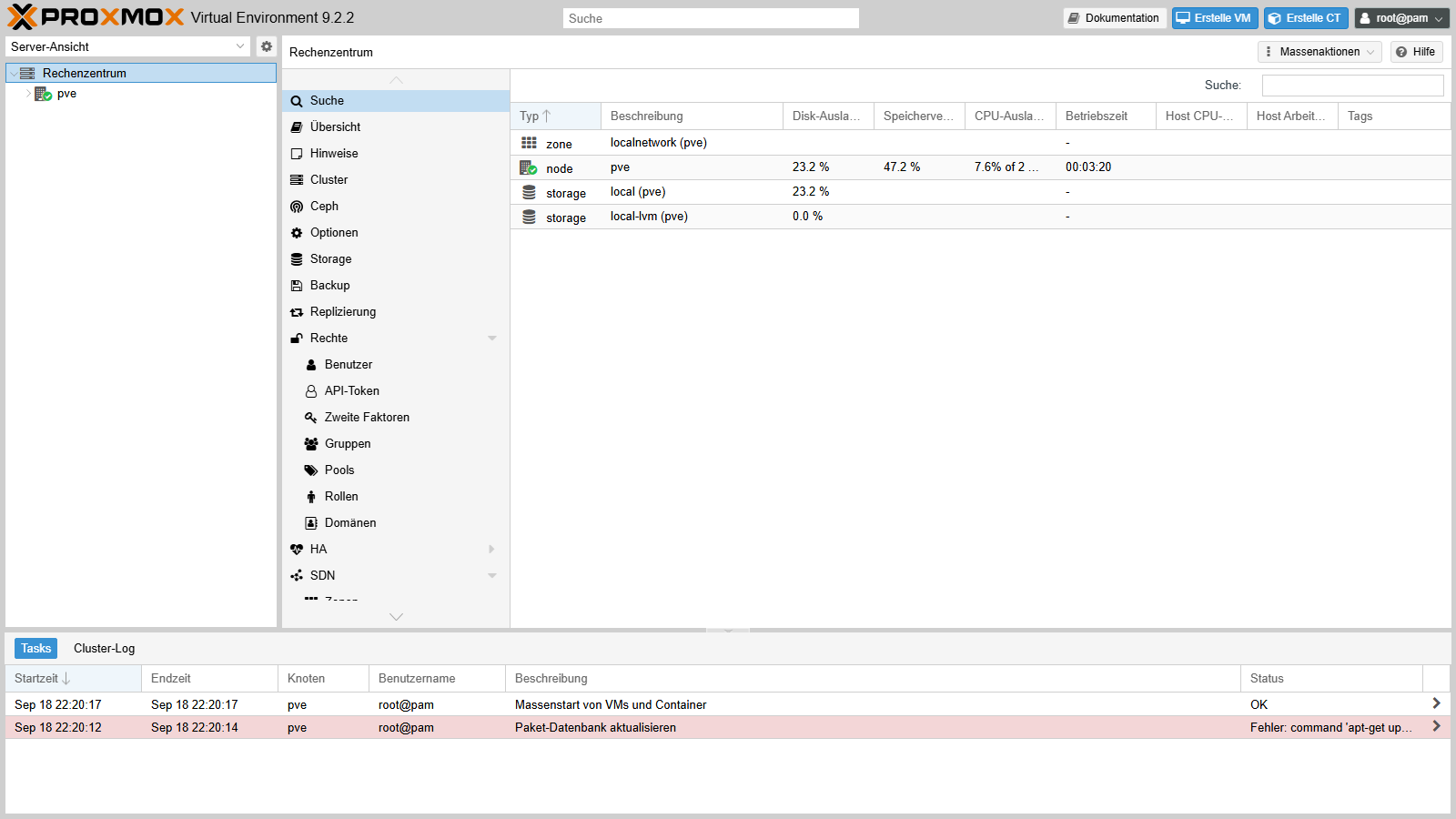Image resolution: width=1456 pixels, height=819 pixels.
Task: Click the Storage database icon in menu
Action: (x=297, y=259)
